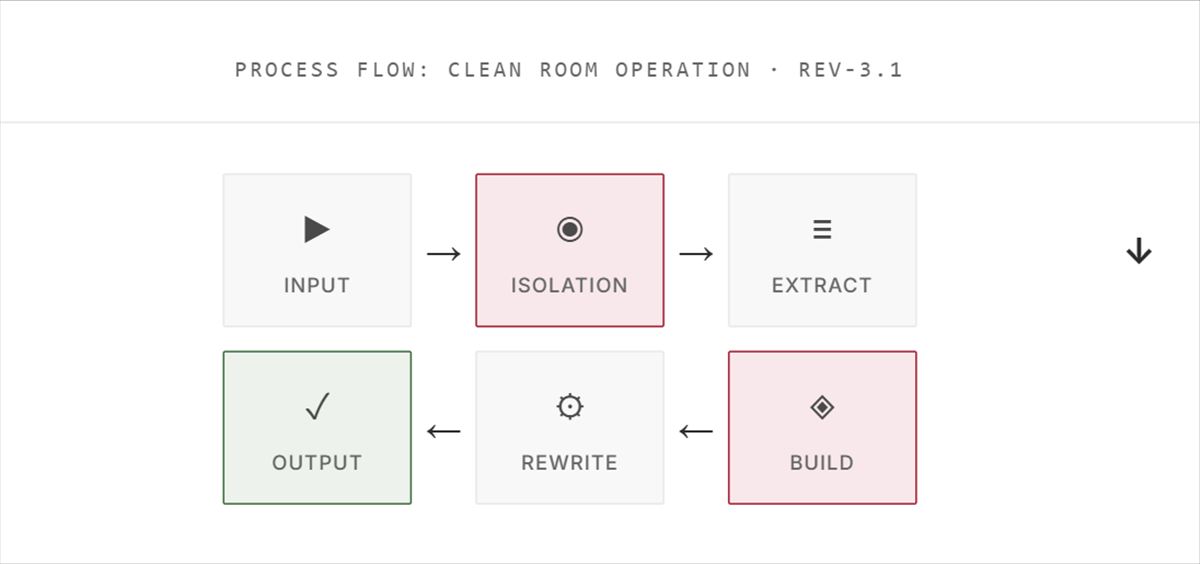
Task: Click the arrow between ISOLATION and EXTRACT
Action: (x=696, y=254)
